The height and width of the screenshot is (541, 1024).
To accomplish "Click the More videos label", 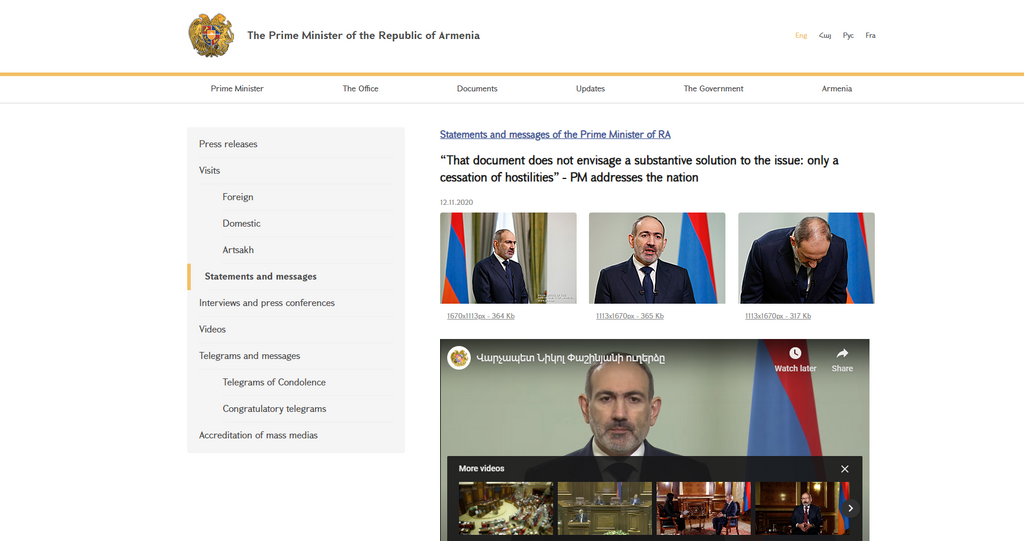I will click(x=481, y=468).
